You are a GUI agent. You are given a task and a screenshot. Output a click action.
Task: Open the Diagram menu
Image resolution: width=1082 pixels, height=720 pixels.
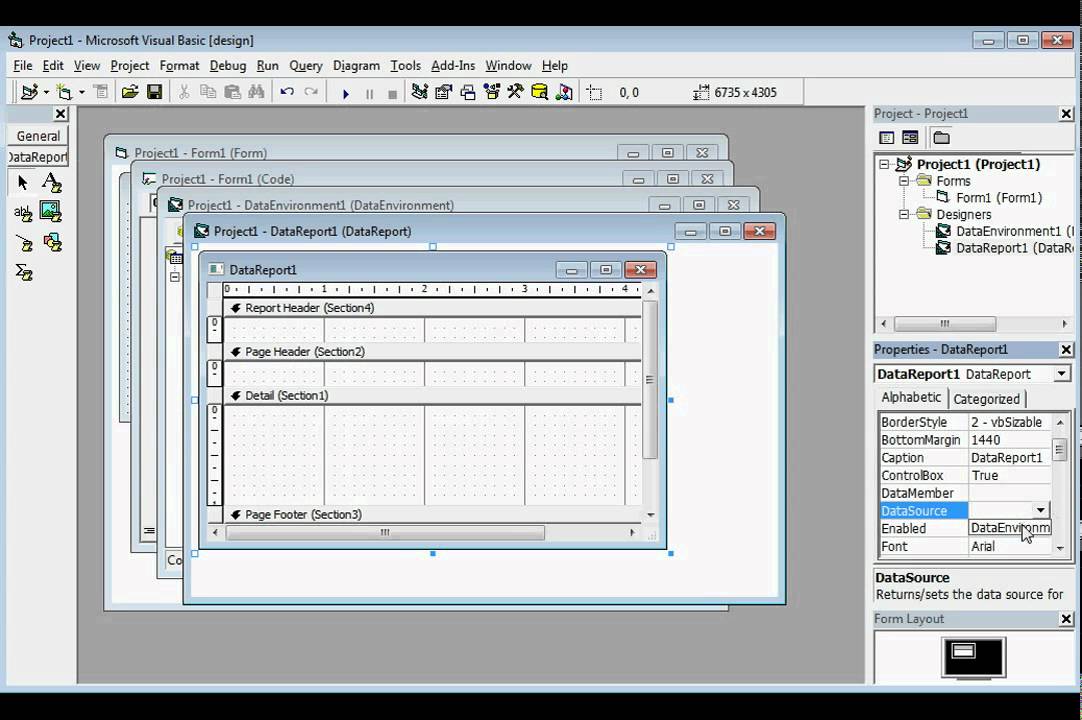coord(356,66)
